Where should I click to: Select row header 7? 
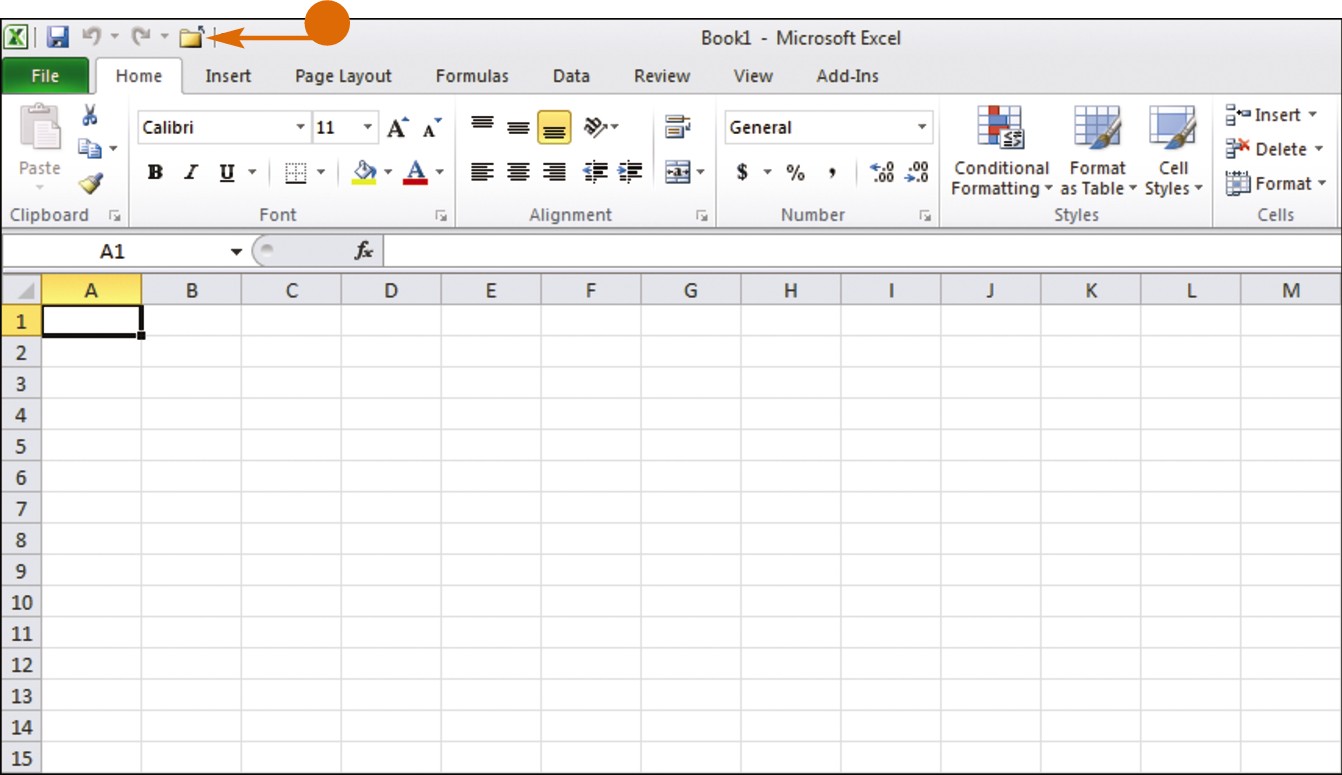coord(21,509)
